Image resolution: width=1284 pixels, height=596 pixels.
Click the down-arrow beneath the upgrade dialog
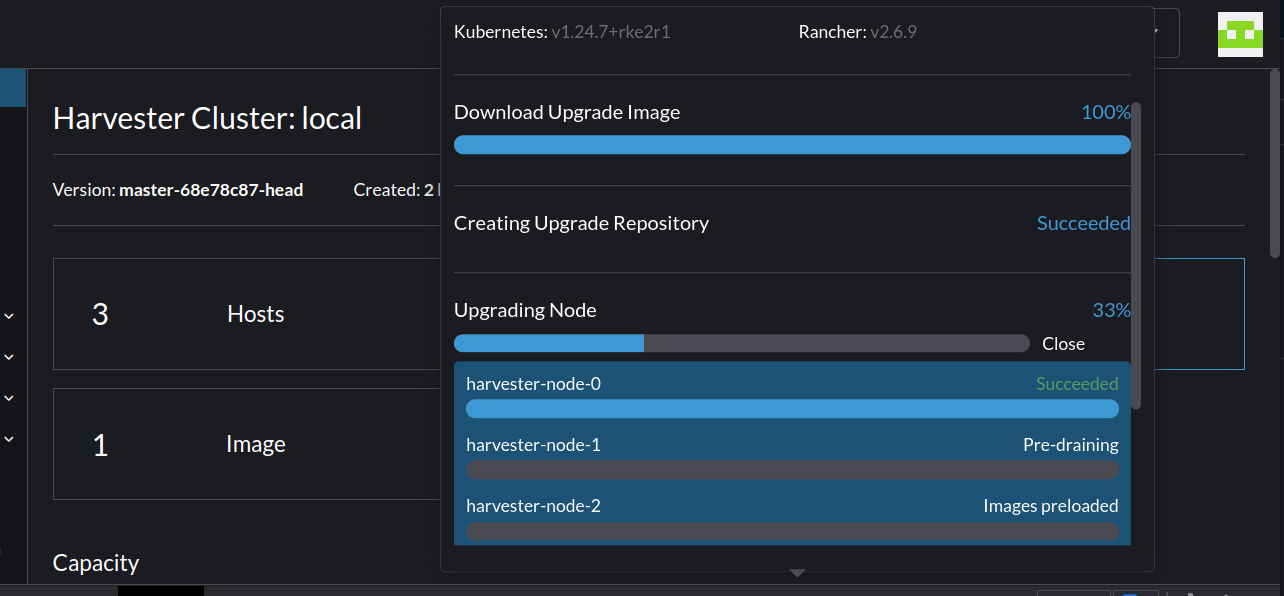tap(797, 573)
